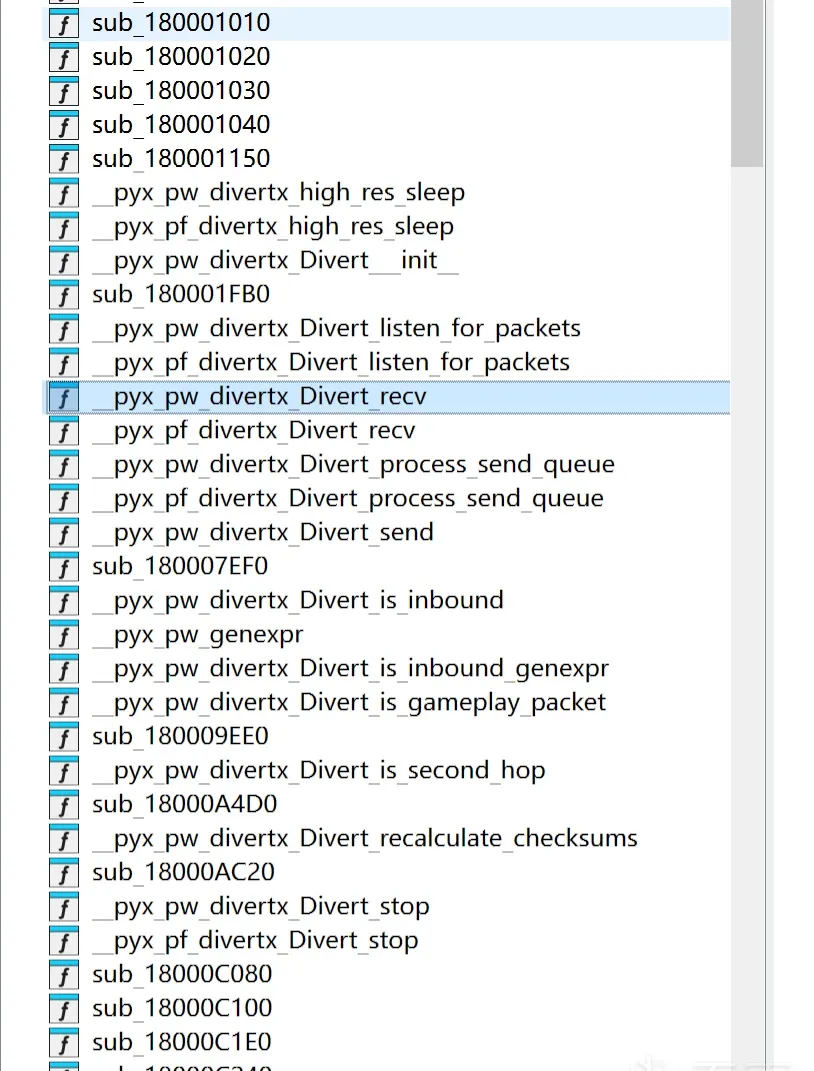Select function name sub_18000AC20
The image size is (814, 1071).
(x=184, y=872)
